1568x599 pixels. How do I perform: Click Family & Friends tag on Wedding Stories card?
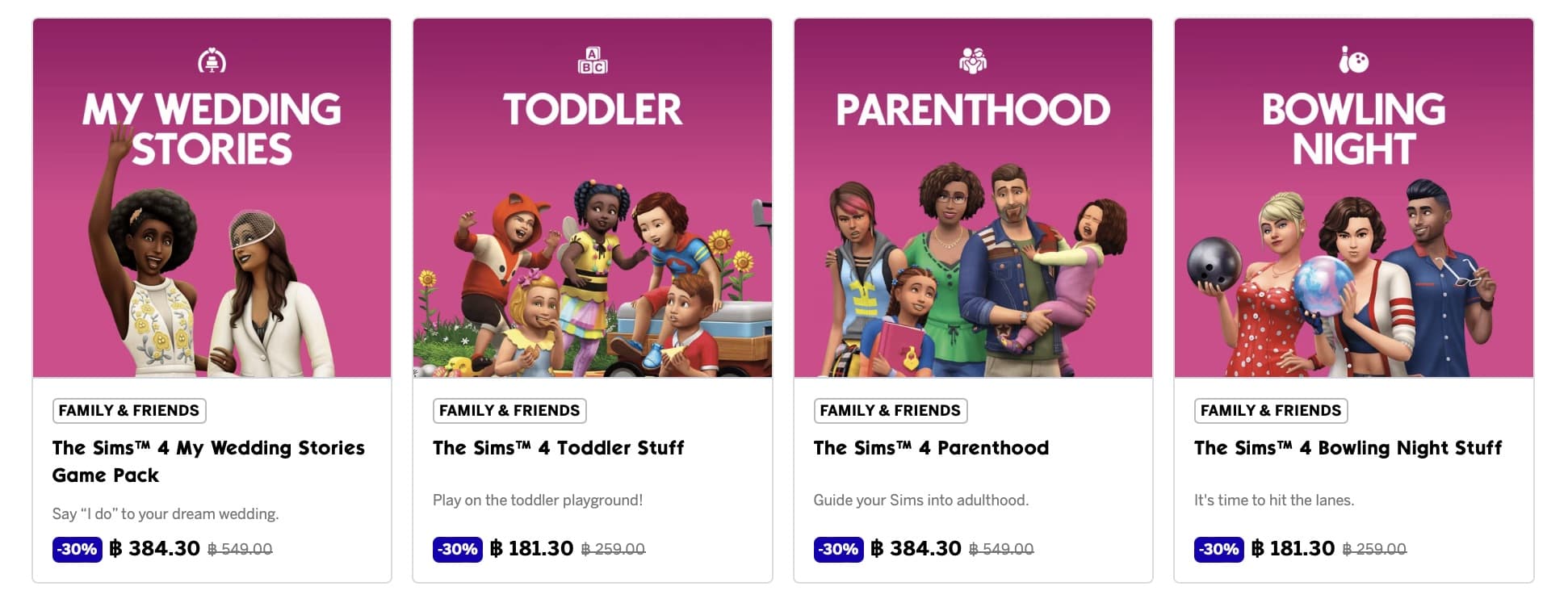(129, 411)
